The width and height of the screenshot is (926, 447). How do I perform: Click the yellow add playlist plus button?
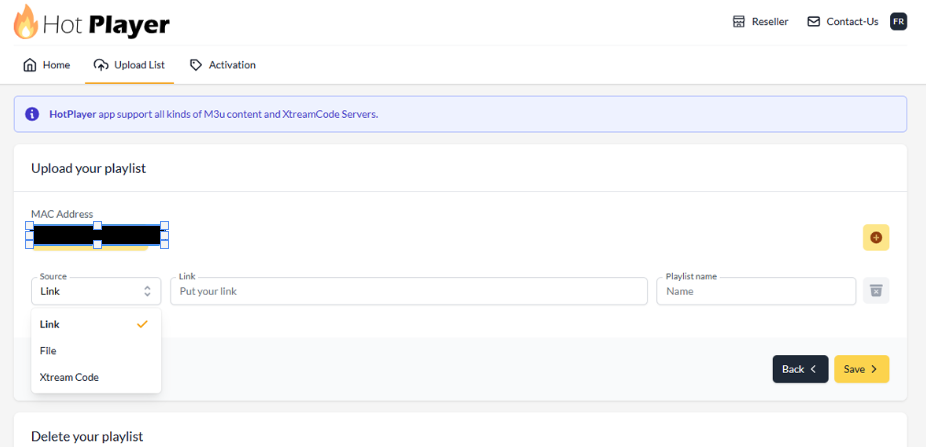coord(876,237)
